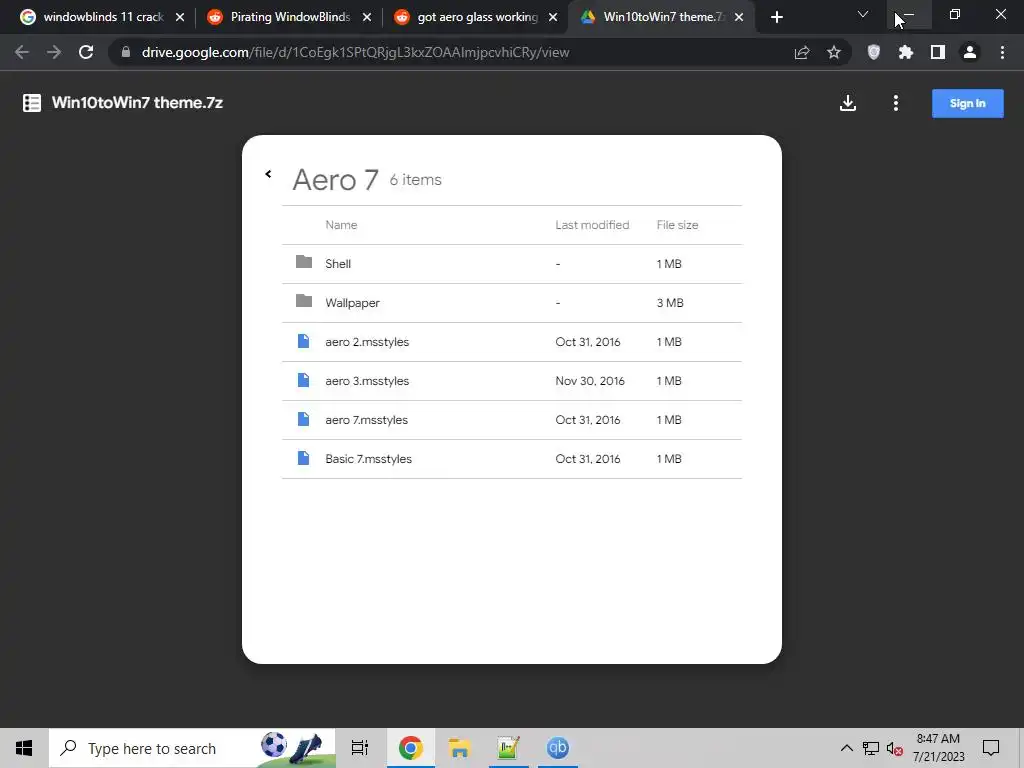Bookmark this page with the star
The width and height of the screenshot is (1024, 768).
834,52
